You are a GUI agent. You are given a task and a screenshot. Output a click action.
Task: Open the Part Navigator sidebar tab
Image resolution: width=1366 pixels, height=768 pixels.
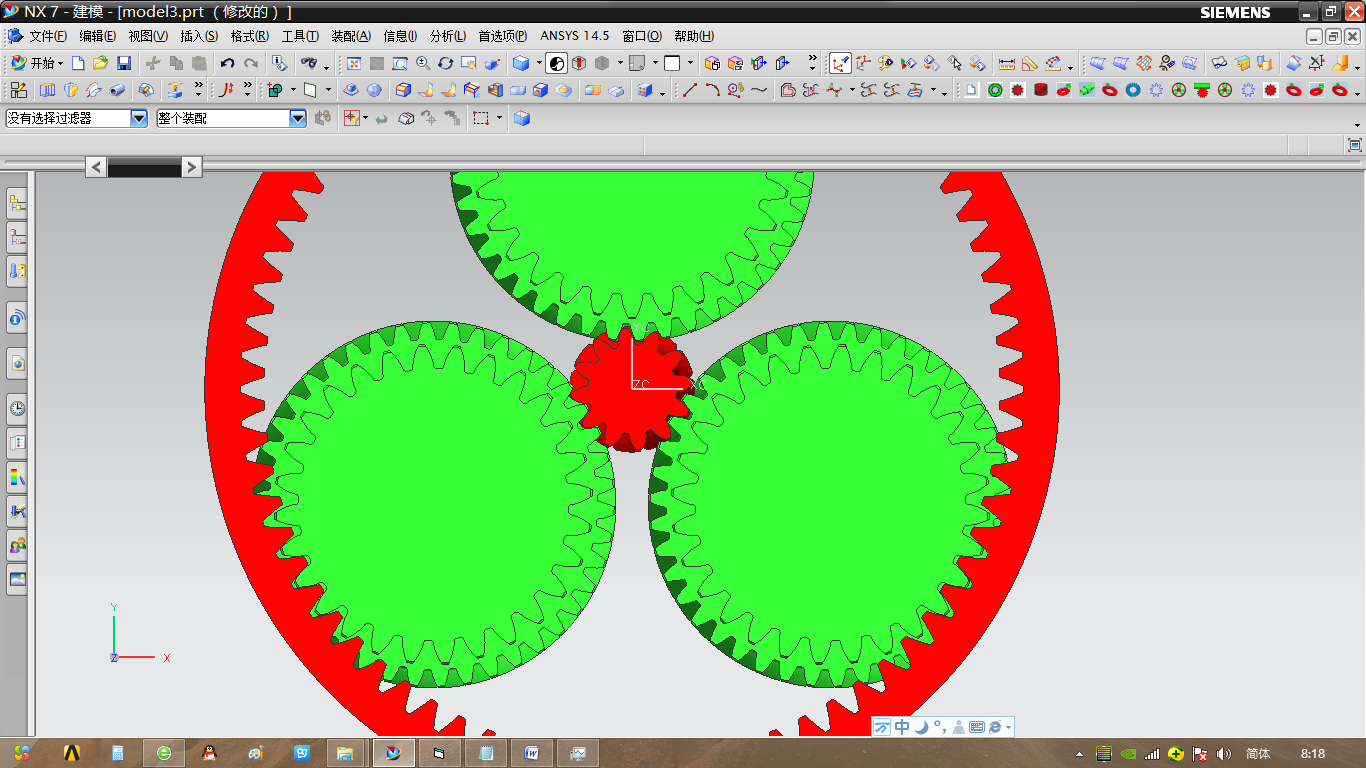point(17,271)
